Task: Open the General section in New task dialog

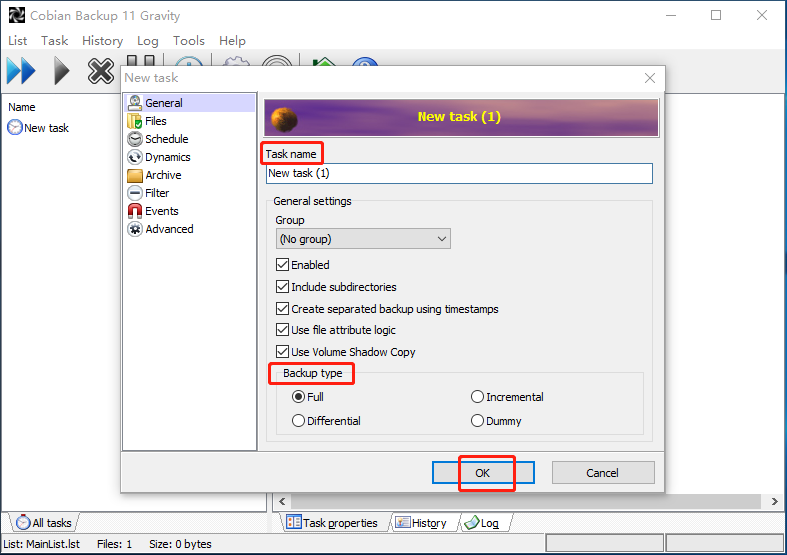Action: tap(190, 103)
